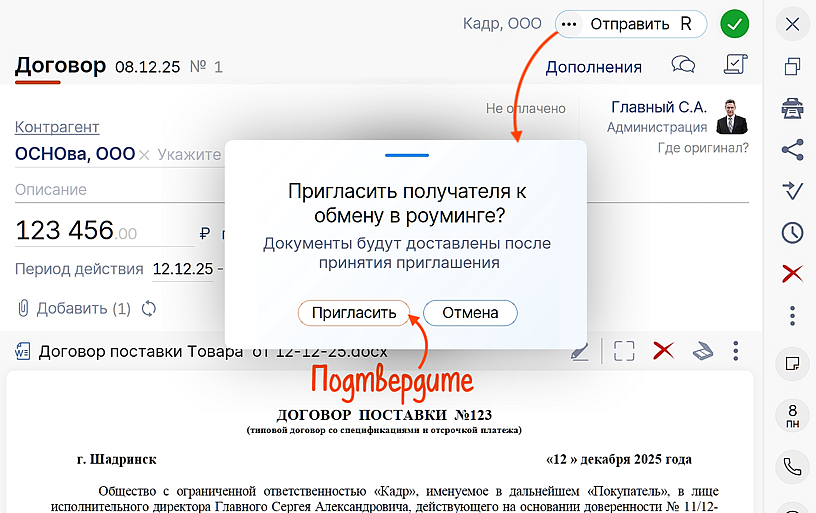Screen dimensions: 816x513
Task: Open the print icon in the sidebar
Action: 792,107
